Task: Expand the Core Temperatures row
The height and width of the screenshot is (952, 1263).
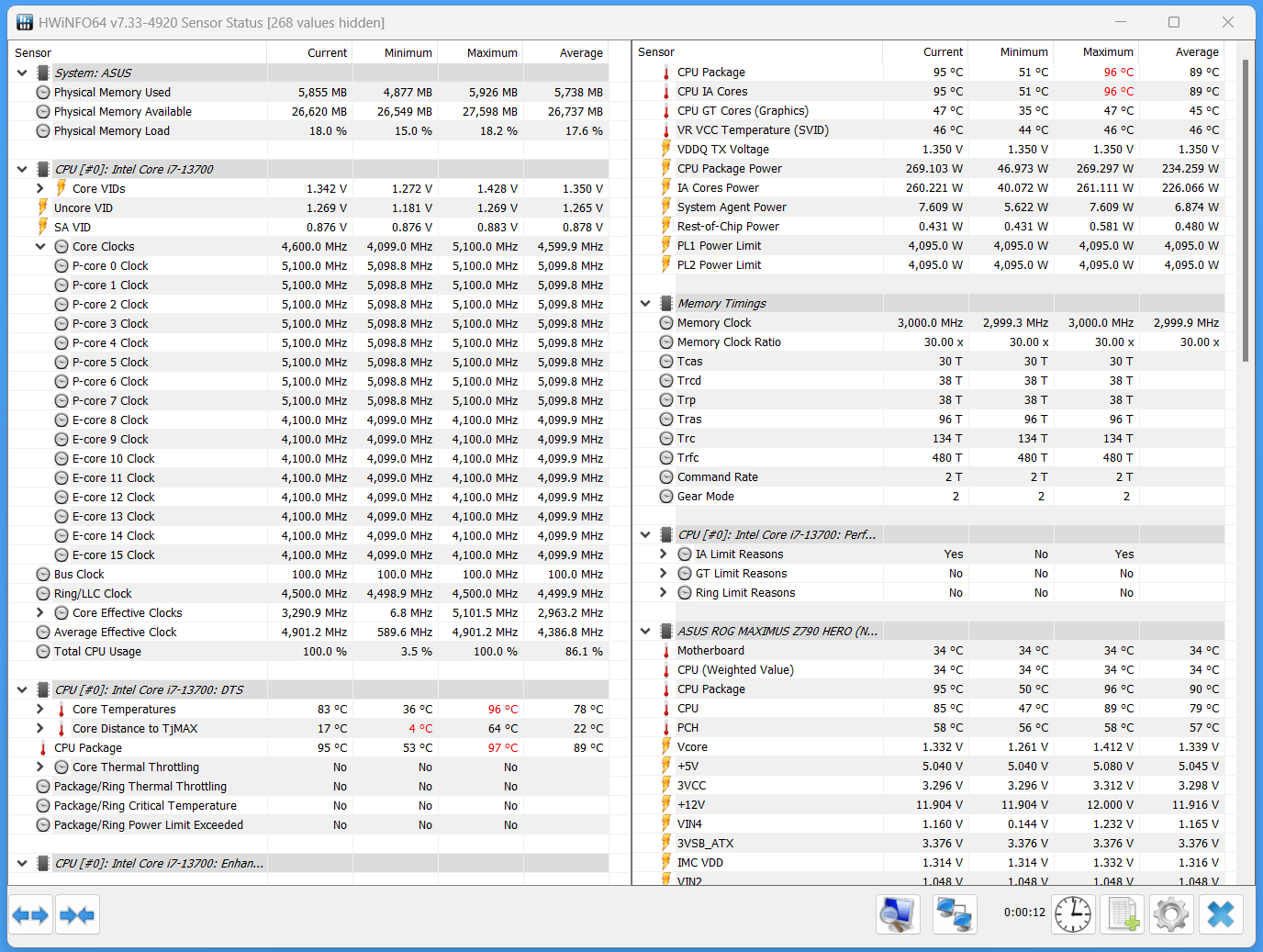Action: click(40, 709)
